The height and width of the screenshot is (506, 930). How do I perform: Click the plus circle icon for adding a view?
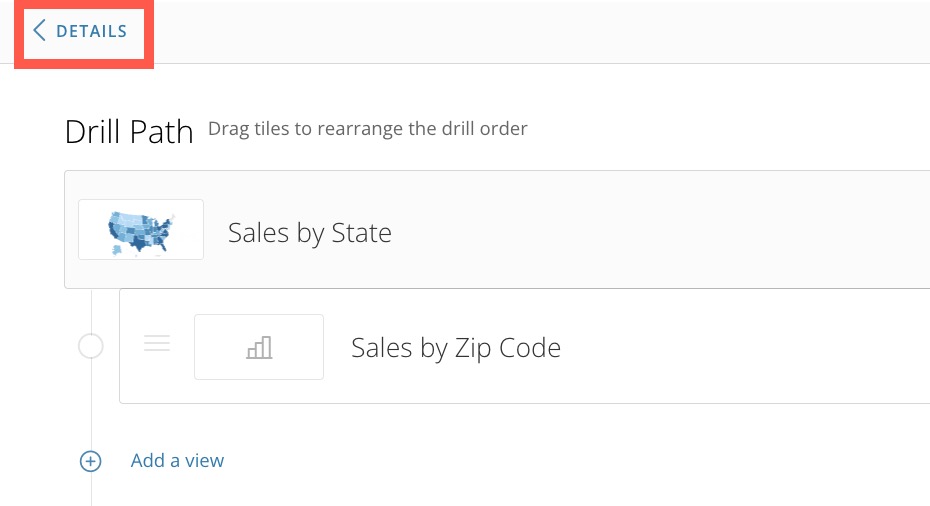[91, 462]
